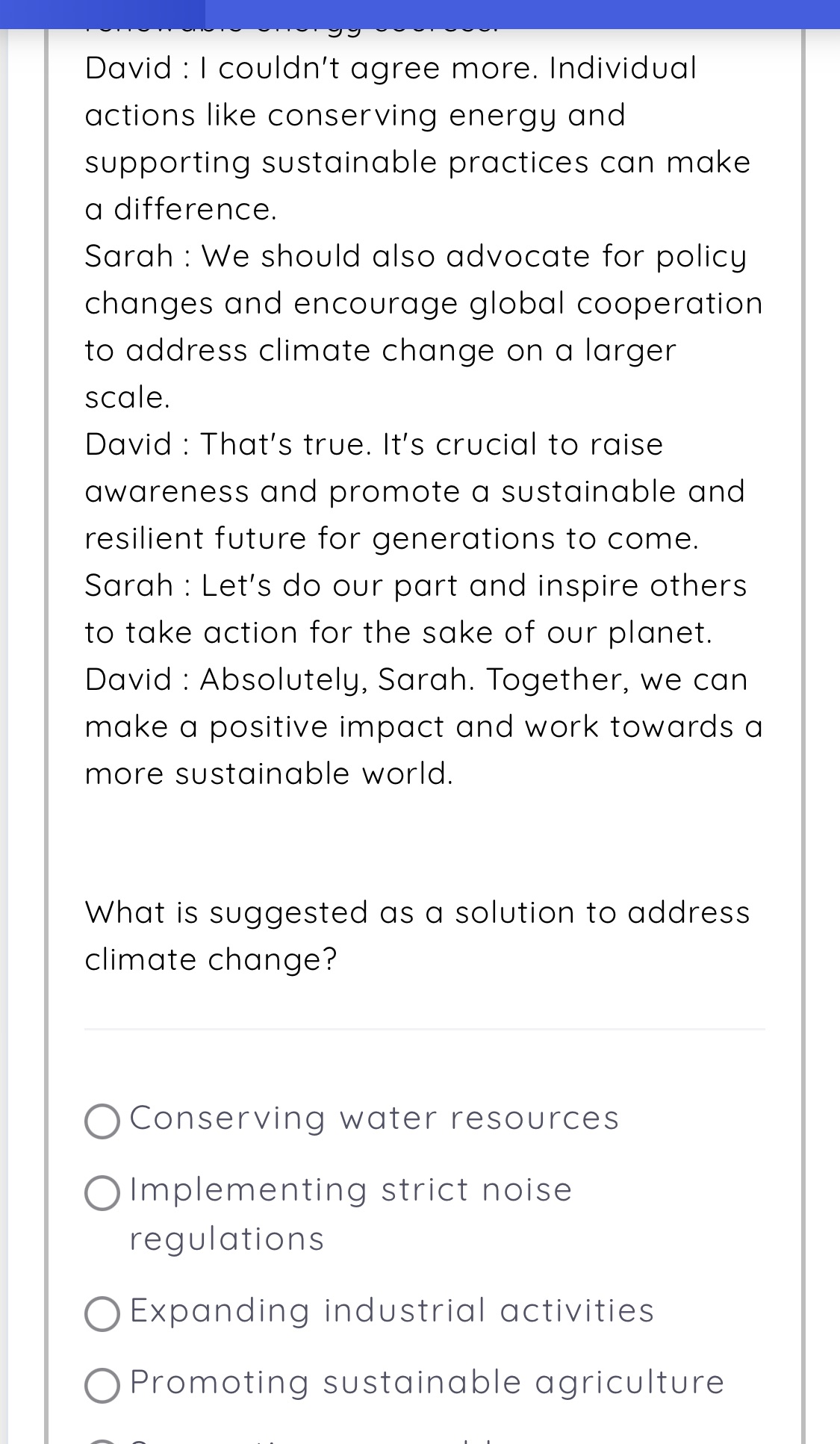This screenshot has height=1444, width=840.
Task: Tap the word "regulations" in the second answer
Action: tap(227, 1239)
